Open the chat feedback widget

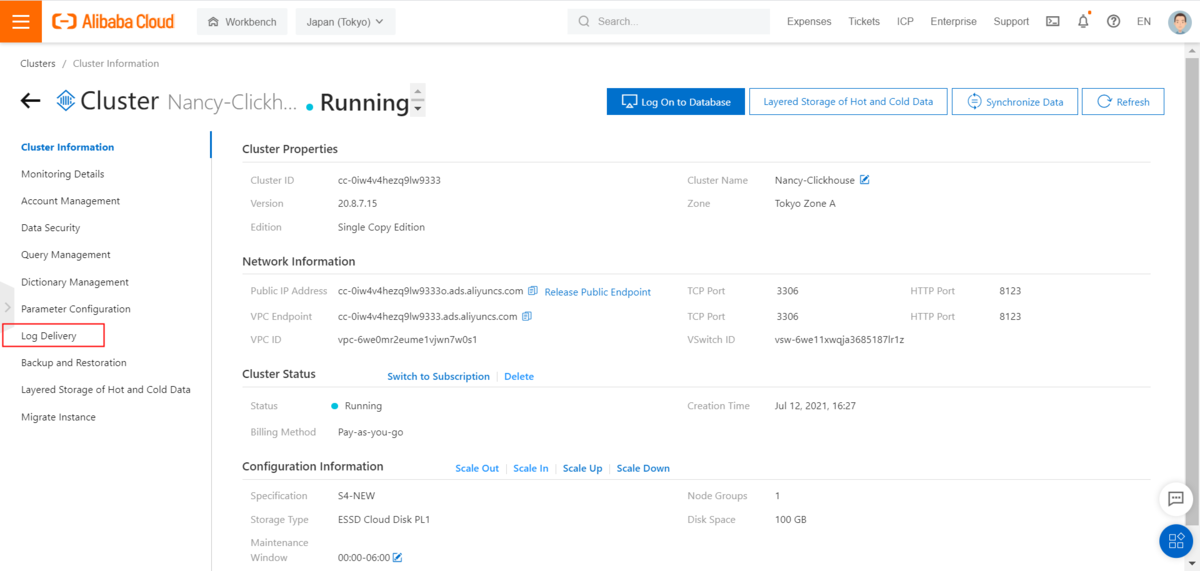point(1175,499)
